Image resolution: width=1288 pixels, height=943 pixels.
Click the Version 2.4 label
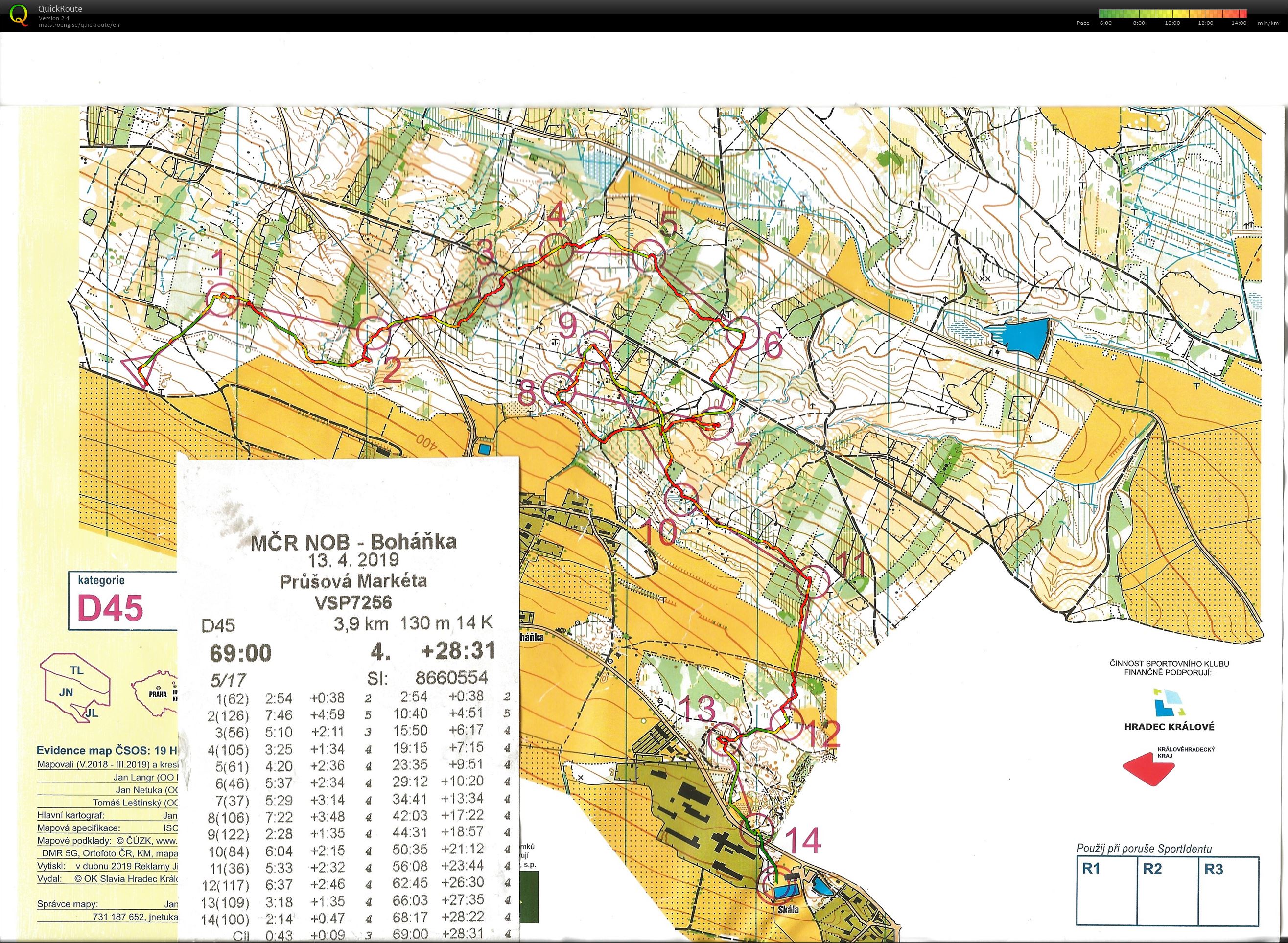point(54,18)
